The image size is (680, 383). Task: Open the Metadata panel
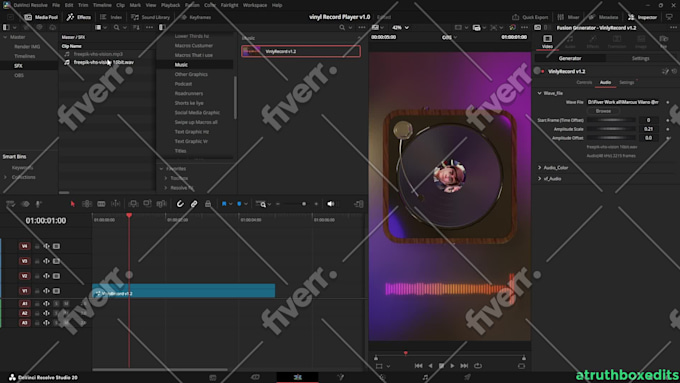(603, 17)
